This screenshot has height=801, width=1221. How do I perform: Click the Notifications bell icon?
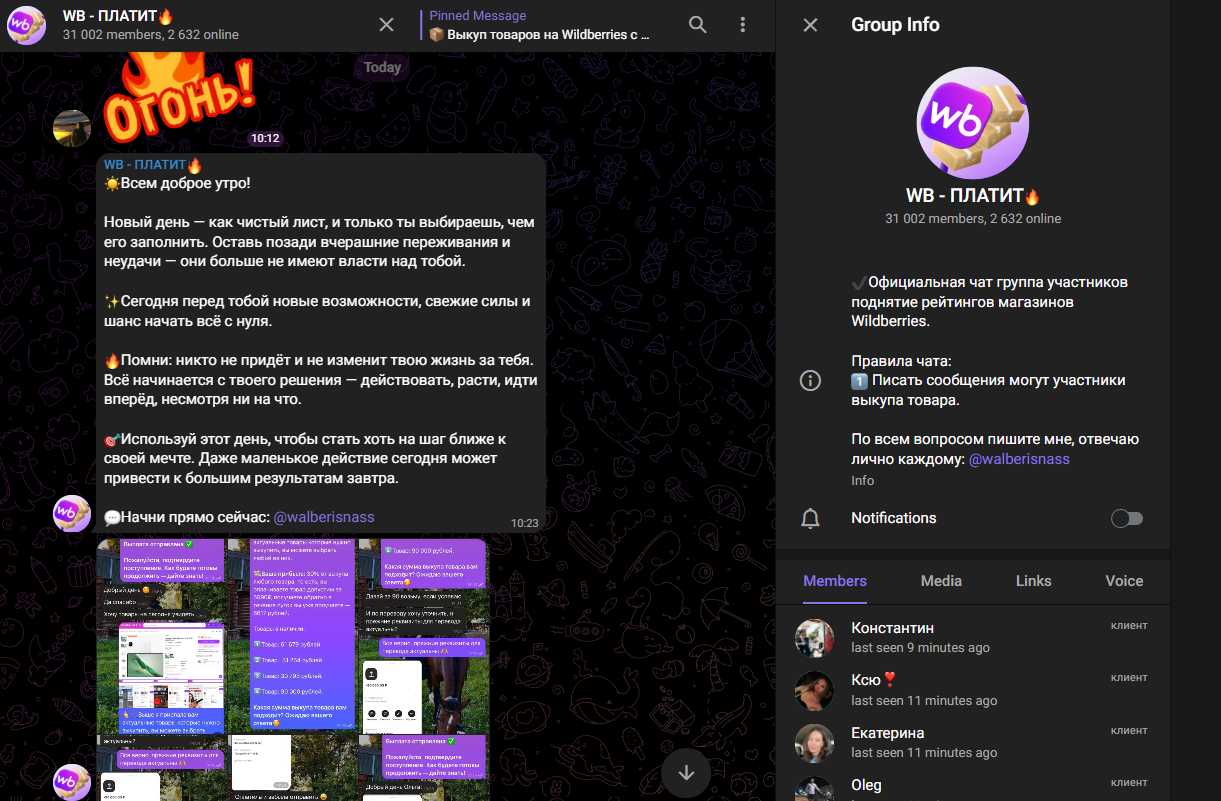811,518
